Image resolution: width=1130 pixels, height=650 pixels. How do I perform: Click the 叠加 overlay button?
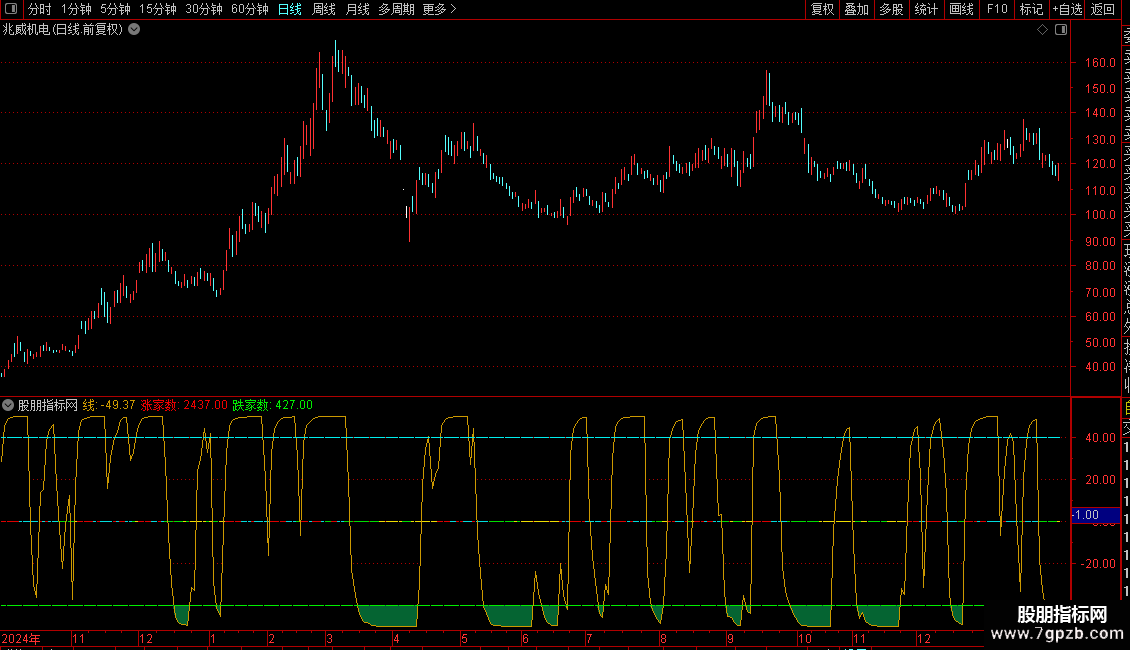pos(856,9)
